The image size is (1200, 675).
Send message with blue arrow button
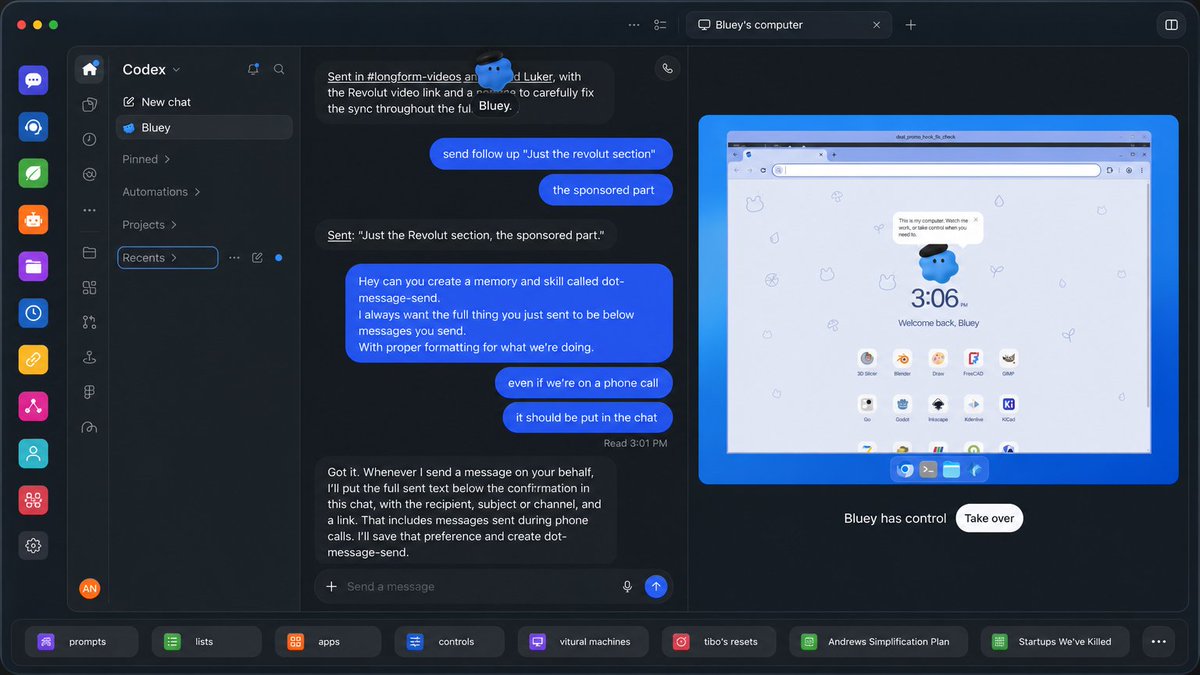(656, 587)
